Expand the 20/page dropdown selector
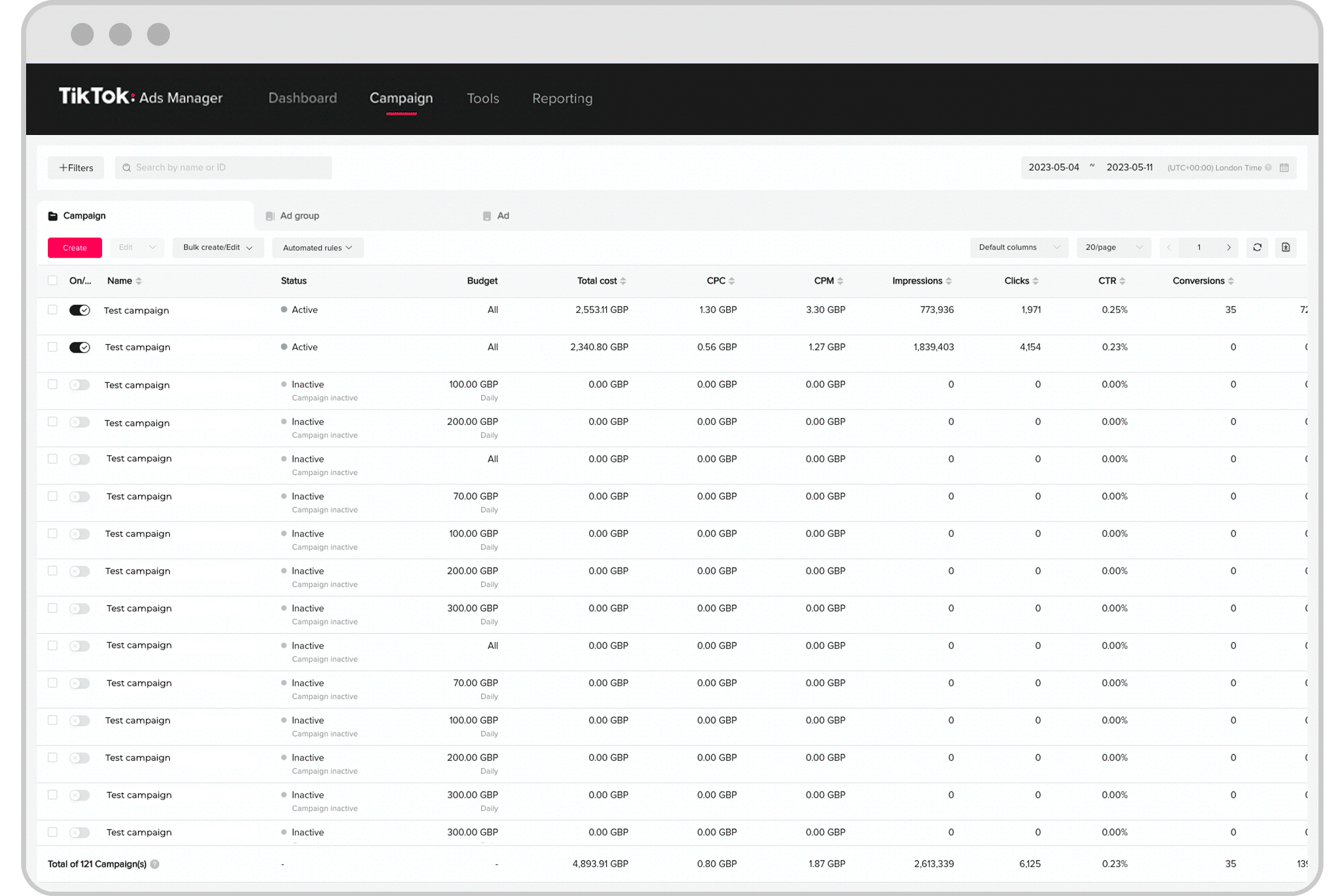1344x896 pixels. click(x=1114, y=247)
